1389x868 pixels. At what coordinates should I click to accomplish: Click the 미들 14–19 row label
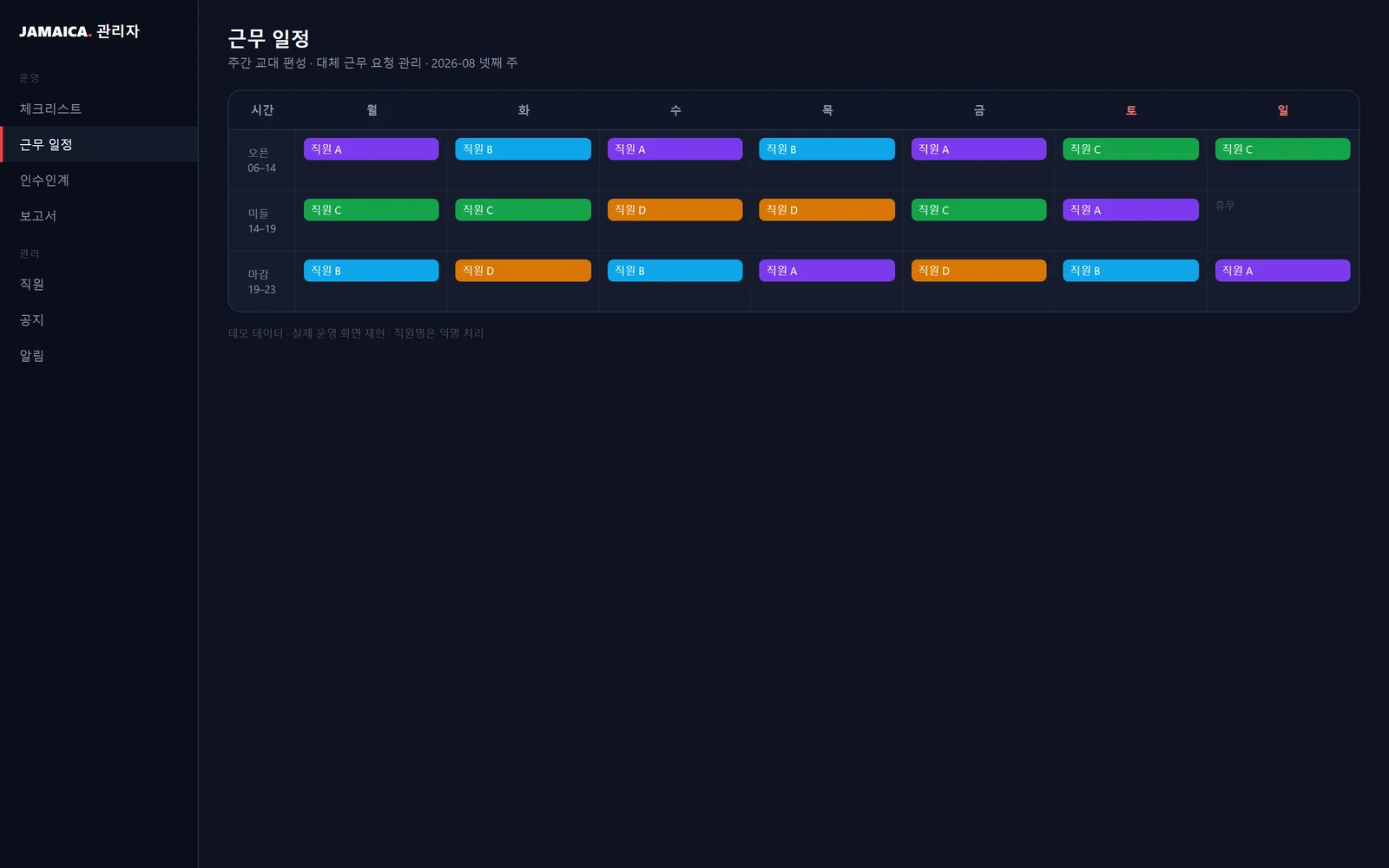[262, 221]
